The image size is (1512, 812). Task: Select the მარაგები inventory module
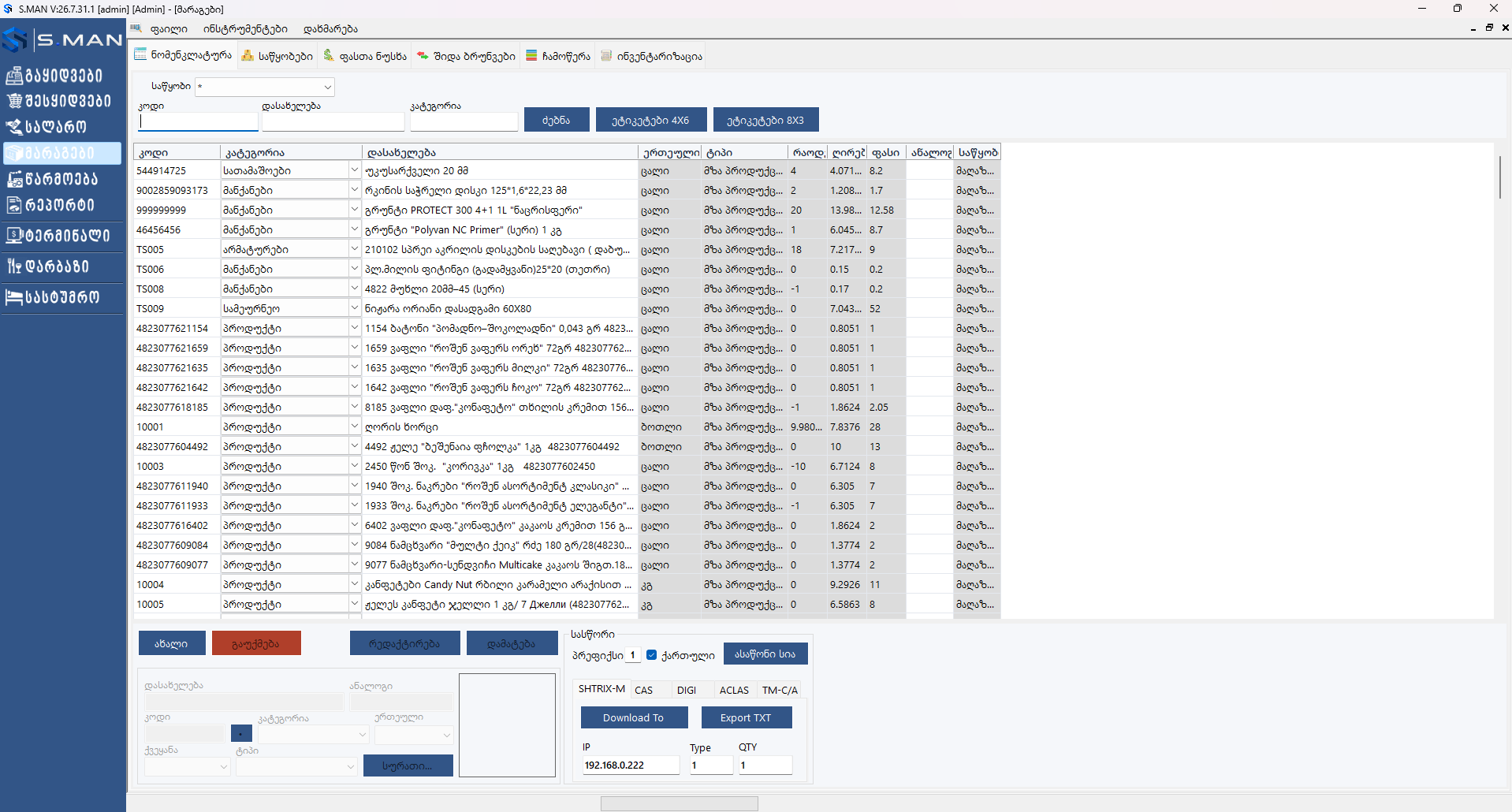coord(61,153)
